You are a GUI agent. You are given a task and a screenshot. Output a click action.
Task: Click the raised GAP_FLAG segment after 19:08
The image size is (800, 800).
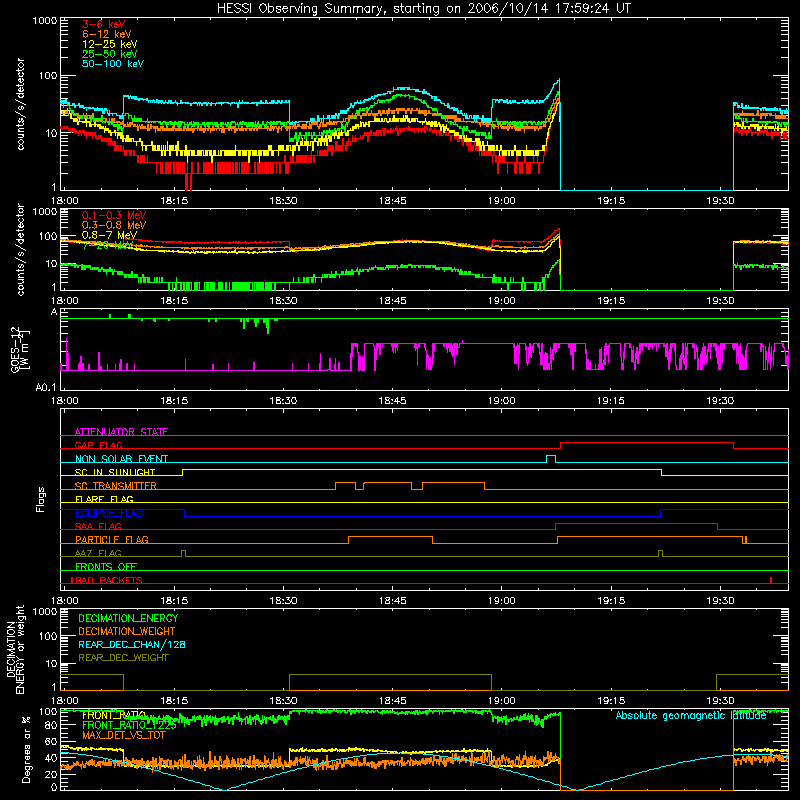tap(647, 442)
